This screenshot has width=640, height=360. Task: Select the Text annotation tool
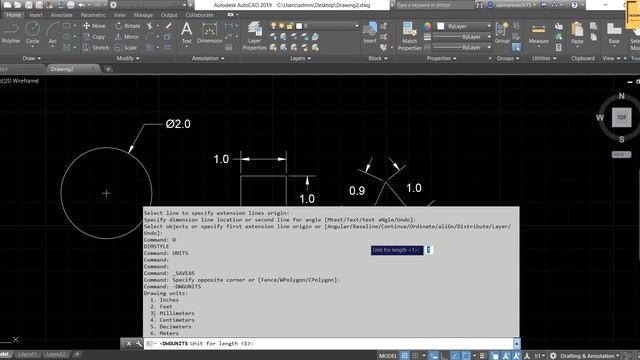coord(187,33)
